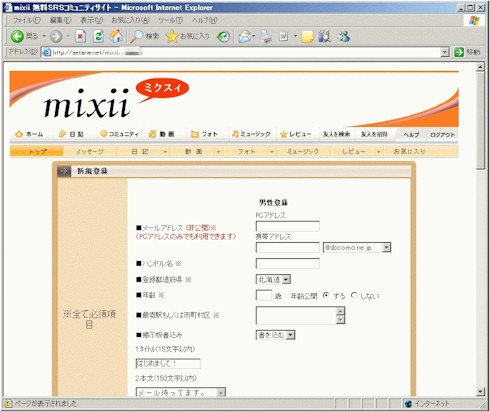Image resolution: width=490 pixels, height=412 pixels.
Task: Click the Refresh page icon
Action: pyautogui.click(x=98, y=36)
